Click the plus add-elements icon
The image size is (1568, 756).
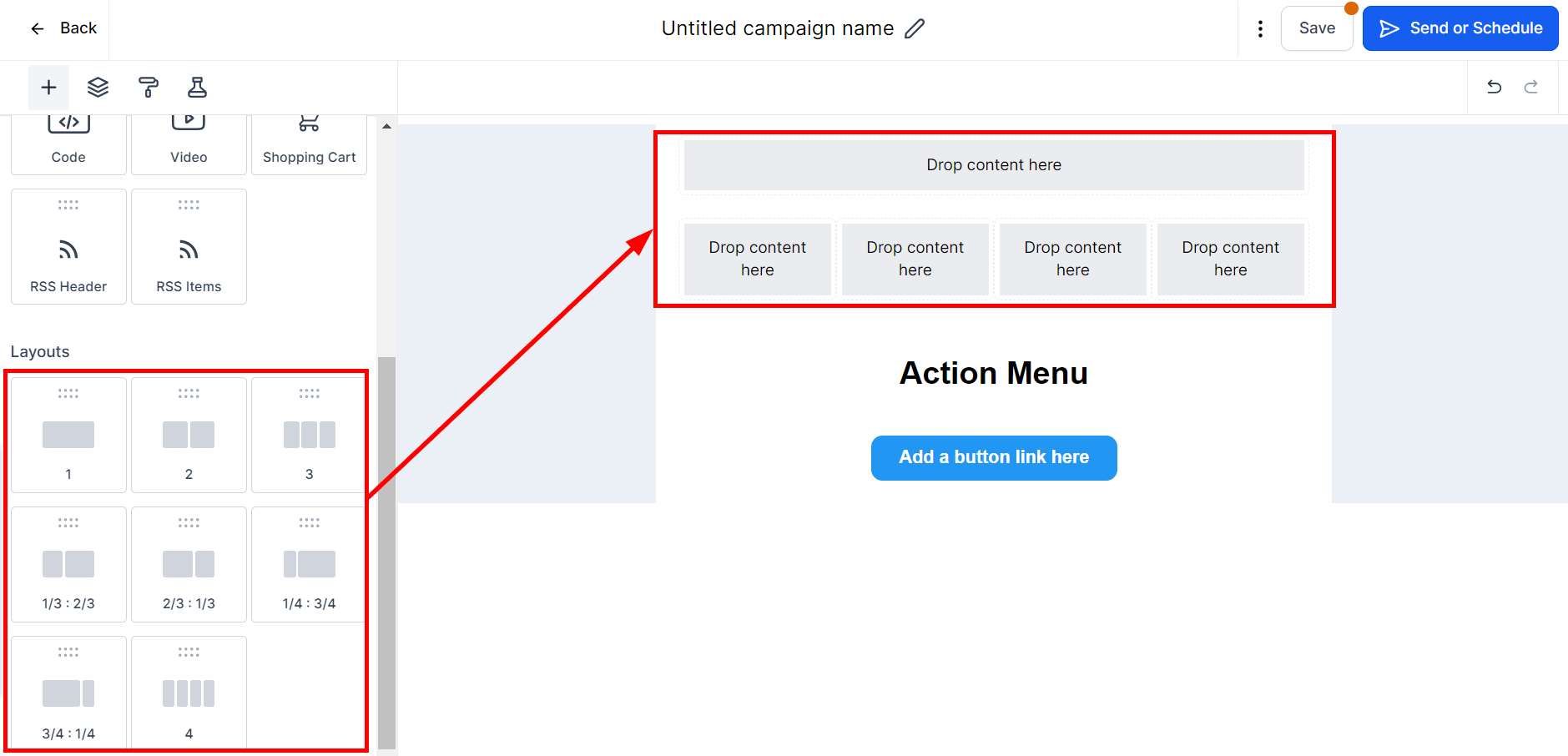click(48, 88)
